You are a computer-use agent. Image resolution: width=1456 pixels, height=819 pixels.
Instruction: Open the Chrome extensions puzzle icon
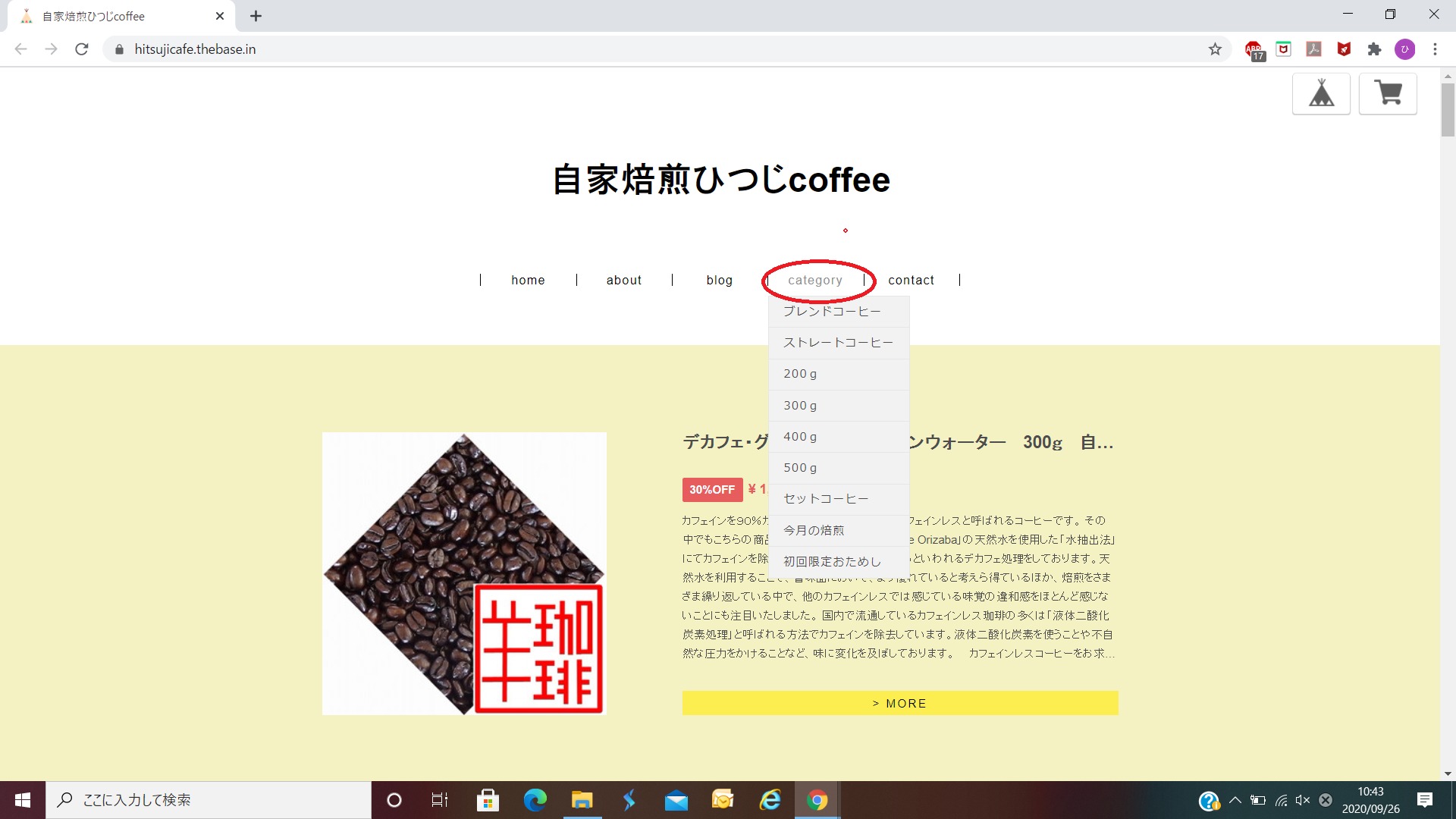[1374, 49]
